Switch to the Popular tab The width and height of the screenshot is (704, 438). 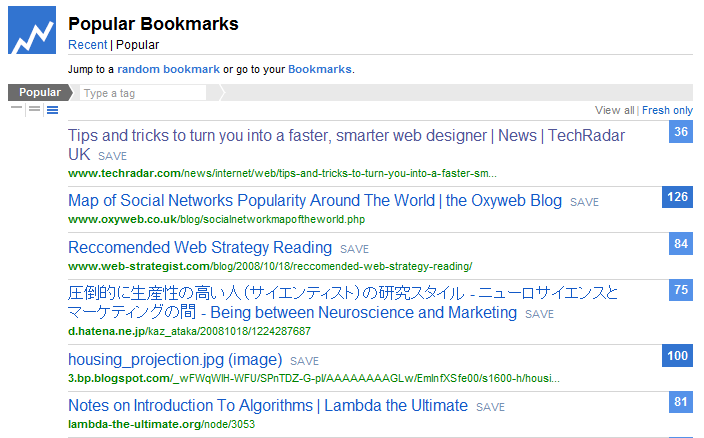click(137, 45)
